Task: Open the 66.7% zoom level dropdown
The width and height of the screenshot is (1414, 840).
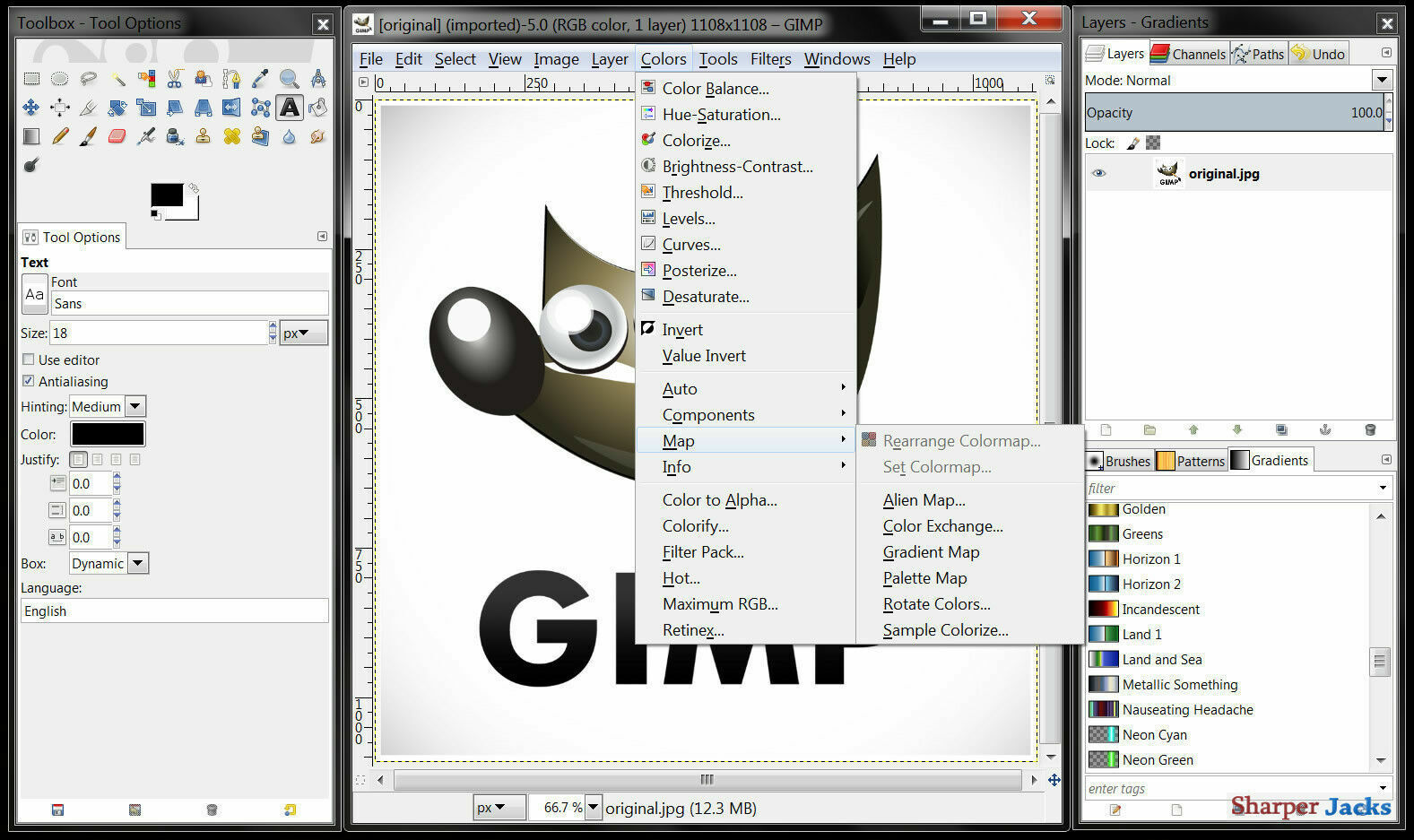Action: tap(593, 808)
